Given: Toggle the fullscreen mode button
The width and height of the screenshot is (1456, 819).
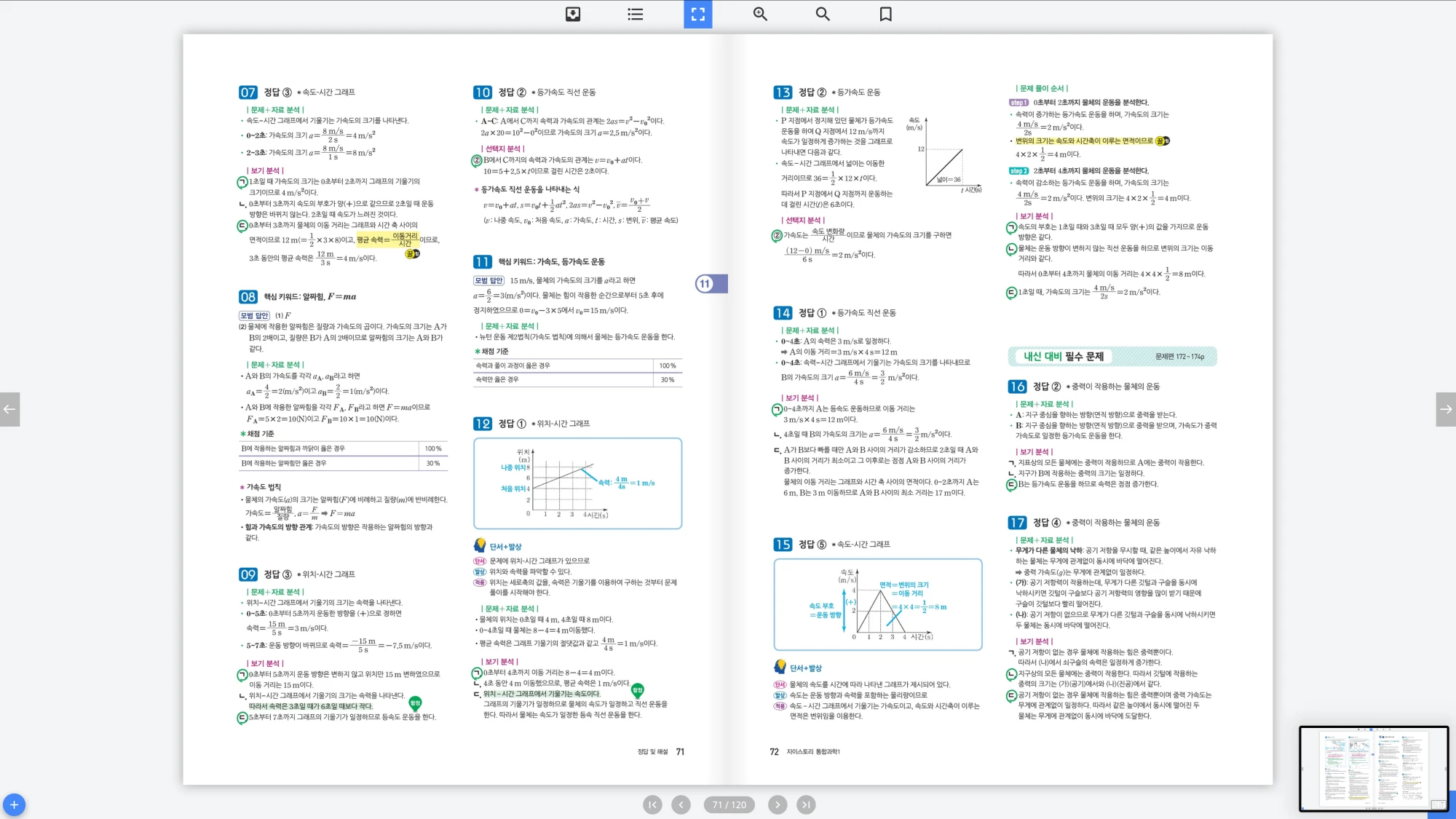Looking at the screenshot, I should pyautogui.click(x=697, y=14).
